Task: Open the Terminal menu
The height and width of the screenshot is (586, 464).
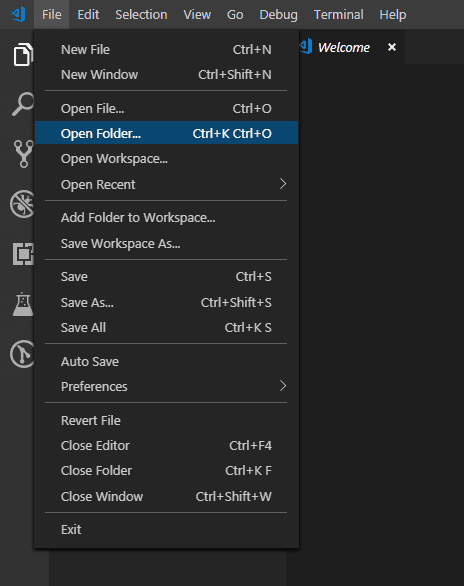Action: [x=338, y=15]
